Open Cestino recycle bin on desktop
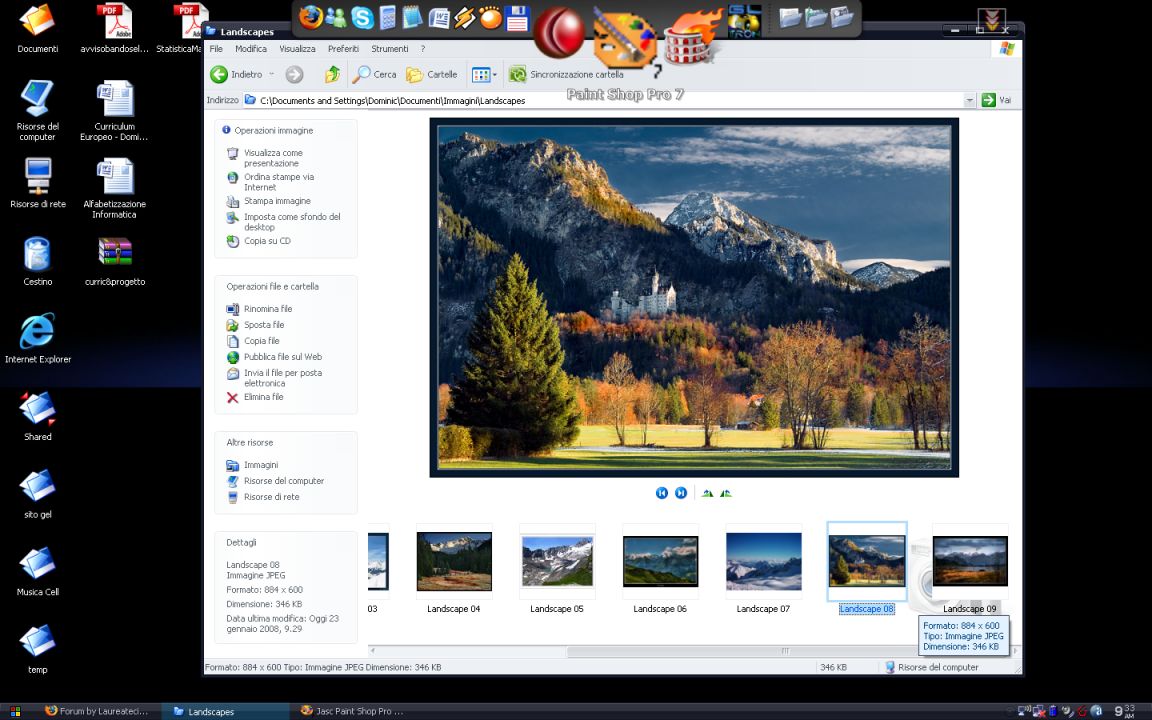This screenshot has height=720, width=1152. [x=37, y=261]
